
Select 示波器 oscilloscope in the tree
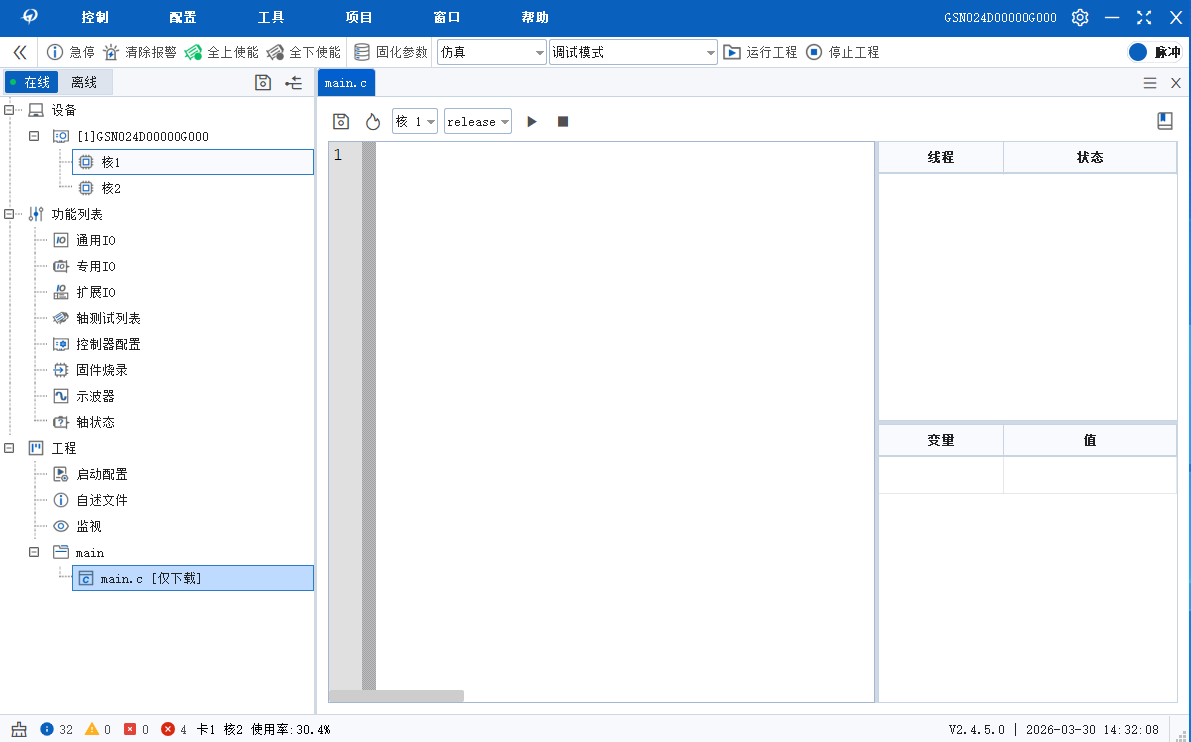tap(95, 396)
